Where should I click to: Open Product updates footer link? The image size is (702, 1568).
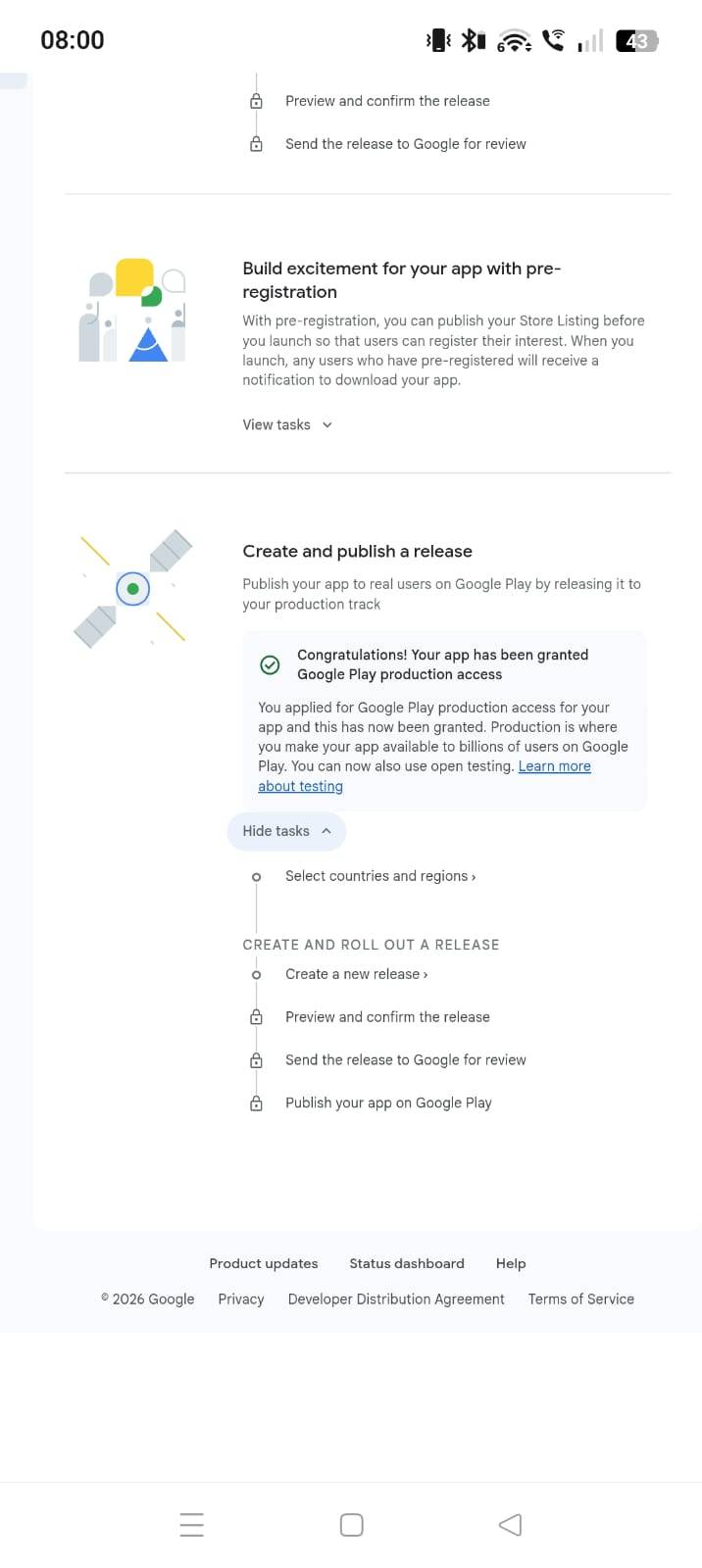point(264,1263)
